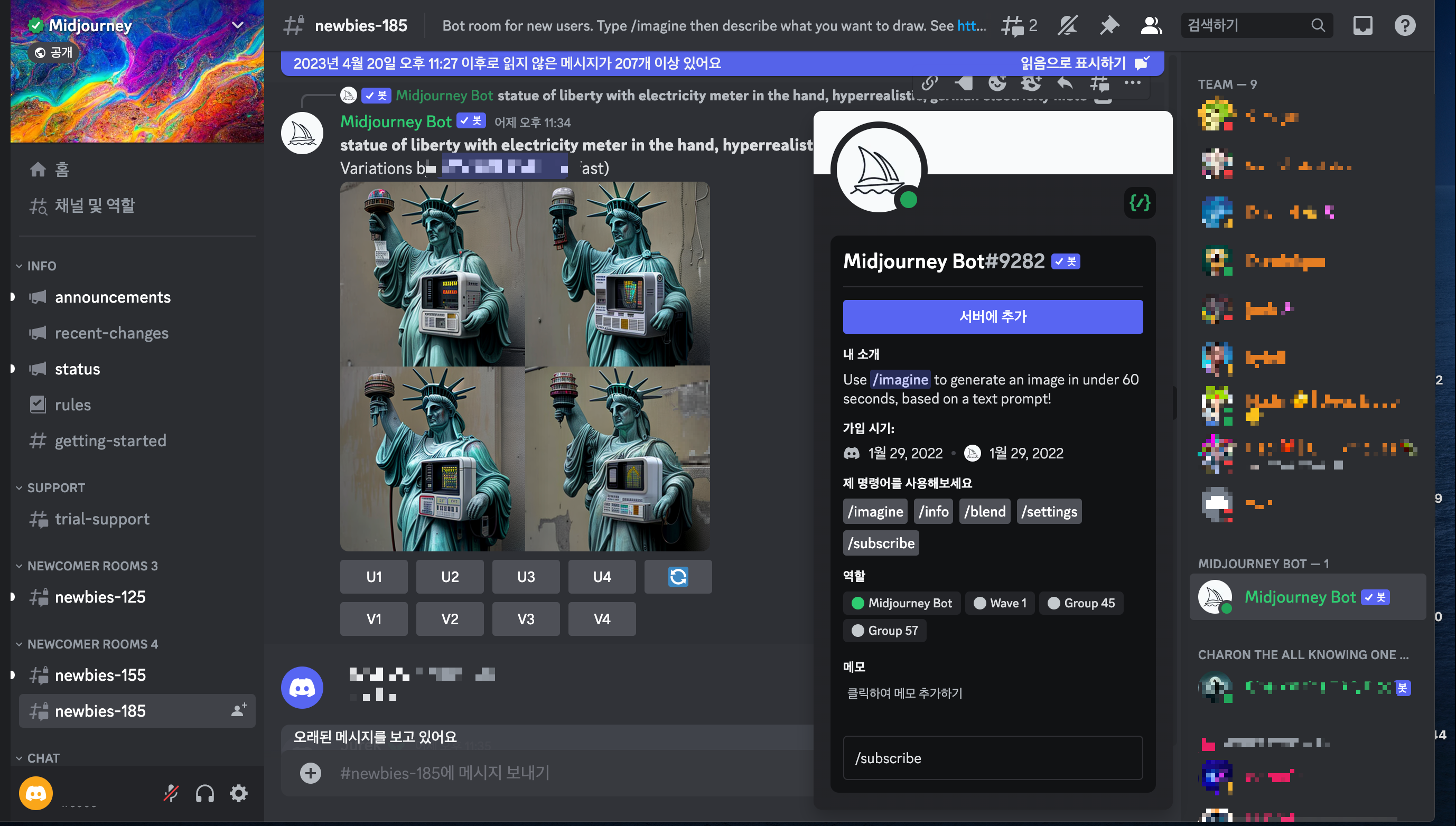Click the re-roll refresh icon button
Image resolution: width=1456 pixels, height=826 pixels.
[x=677, y=576]
